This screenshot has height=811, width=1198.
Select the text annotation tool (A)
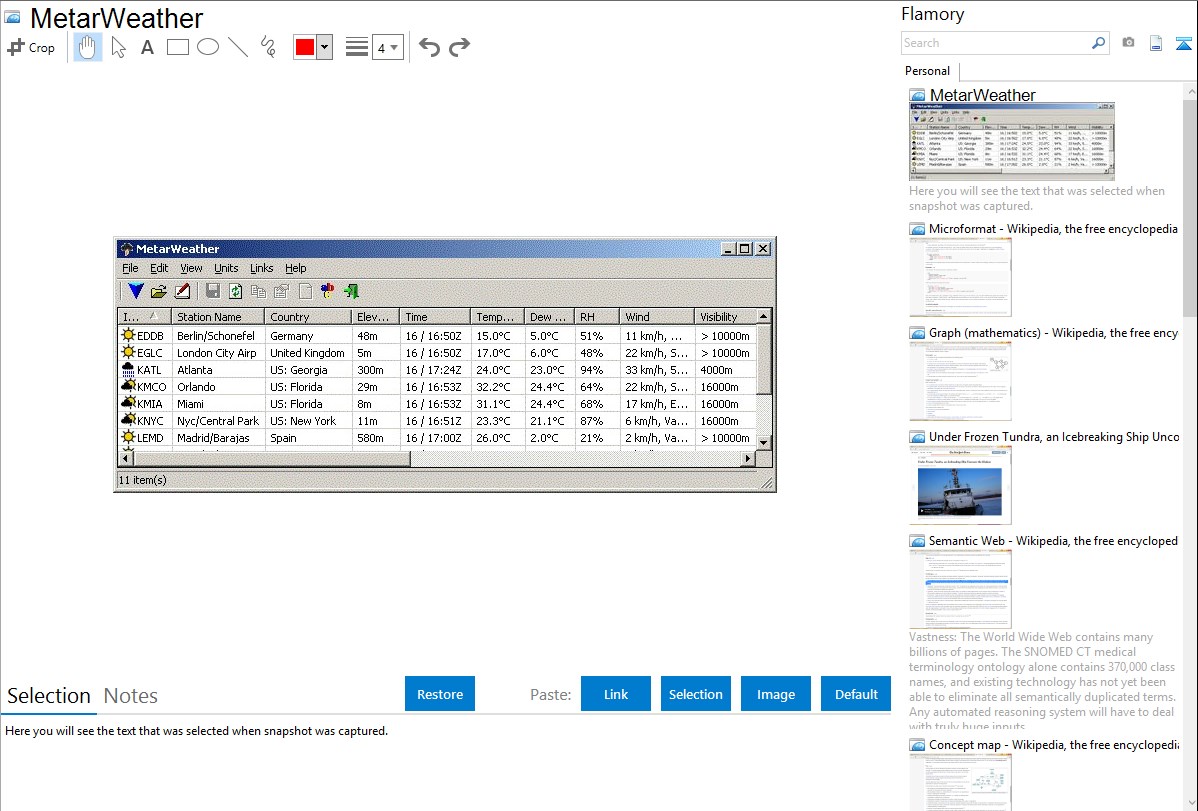[147, 47]
